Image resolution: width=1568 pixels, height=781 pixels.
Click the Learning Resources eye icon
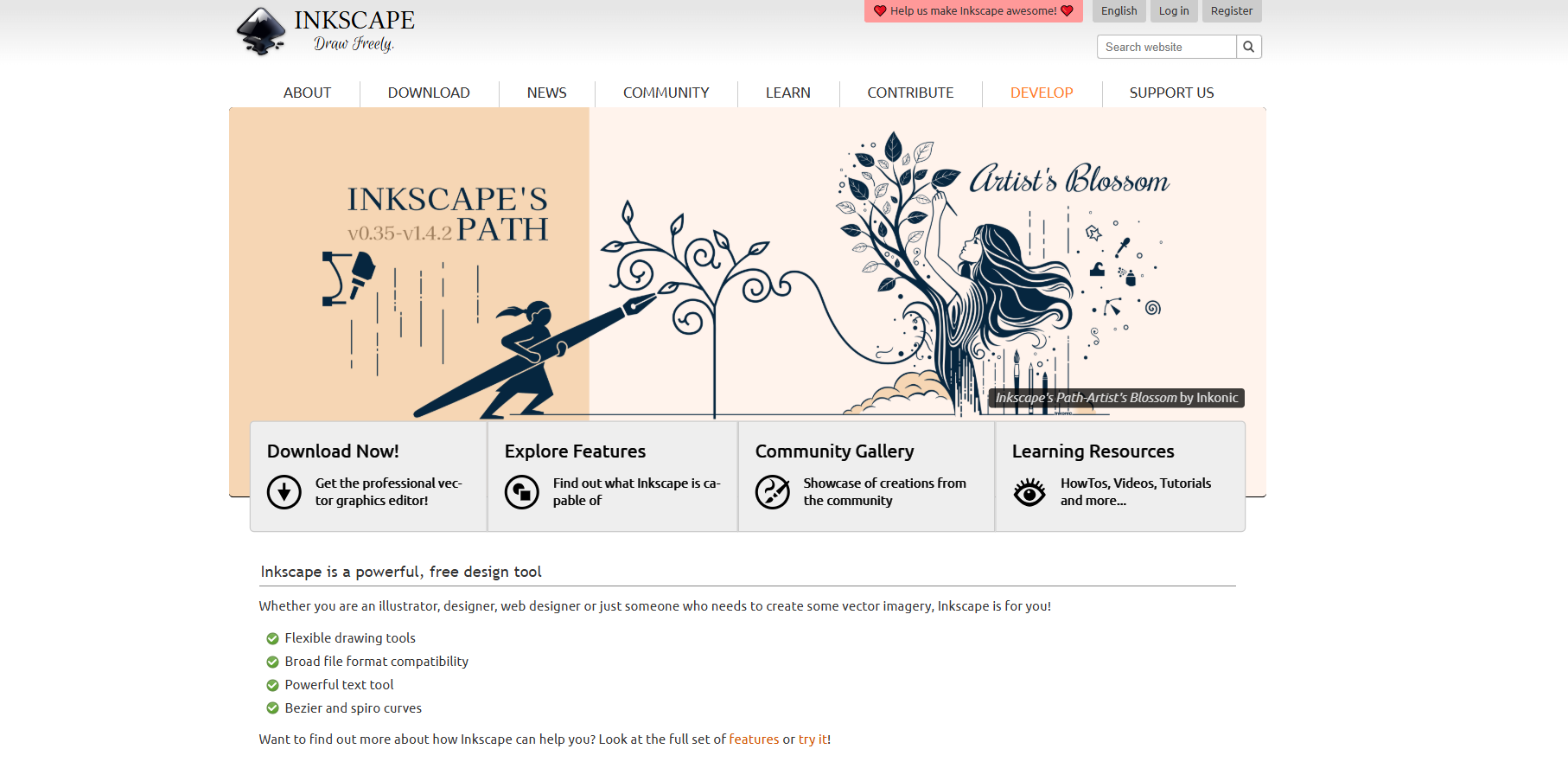click(x=1029, y=492)
